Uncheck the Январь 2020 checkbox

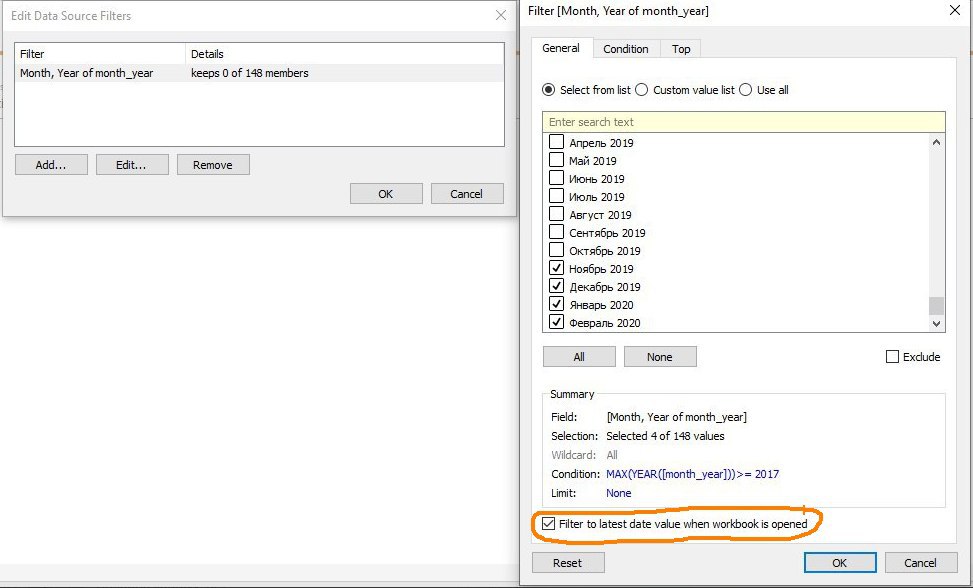click(x=557, y=305)
